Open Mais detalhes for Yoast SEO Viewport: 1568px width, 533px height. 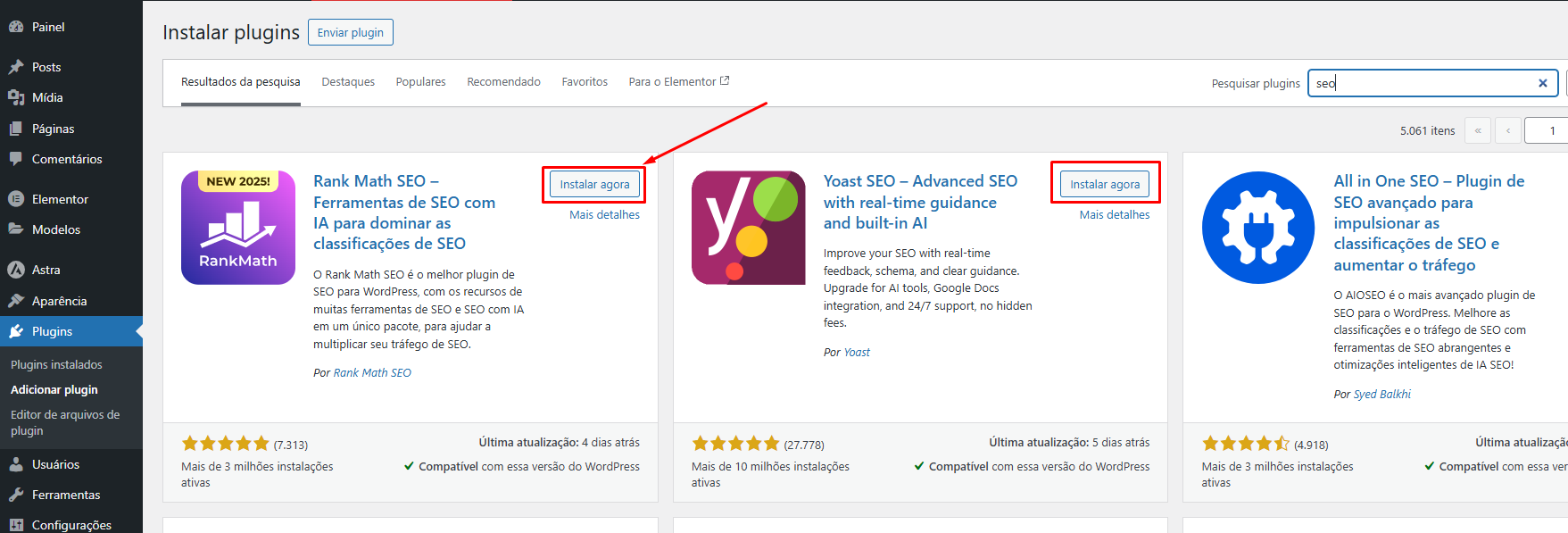pos(1115,214)
